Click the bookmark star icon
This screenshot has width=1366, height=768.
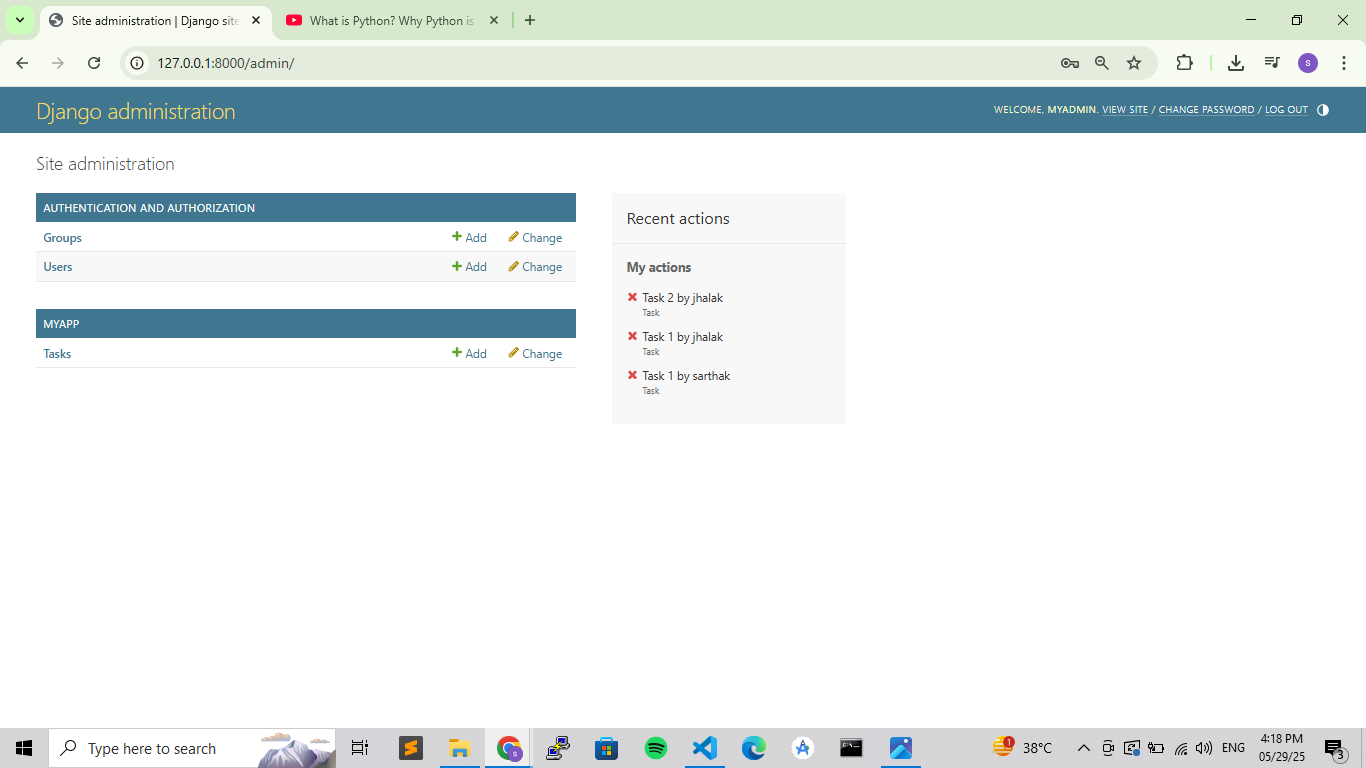tap(1134, 63)
